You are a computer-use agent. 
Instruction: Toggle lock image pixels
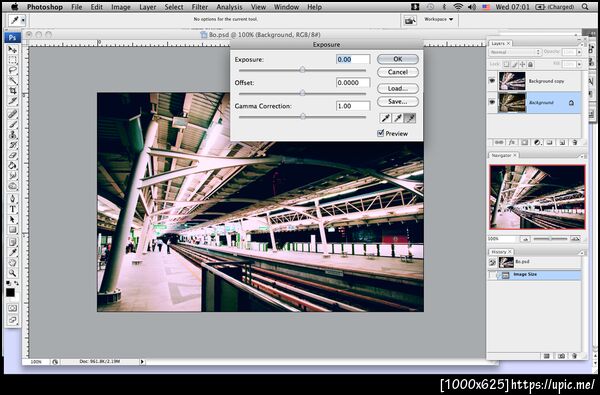click(515, 65)
